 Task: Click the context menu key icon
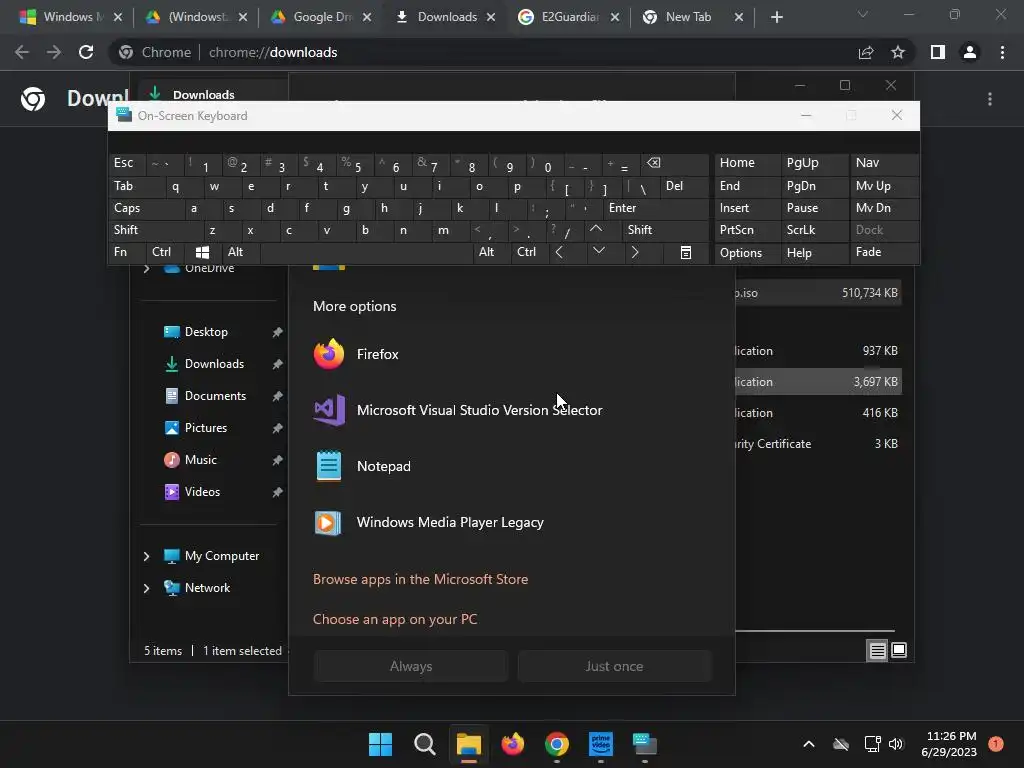click(686, 253)
